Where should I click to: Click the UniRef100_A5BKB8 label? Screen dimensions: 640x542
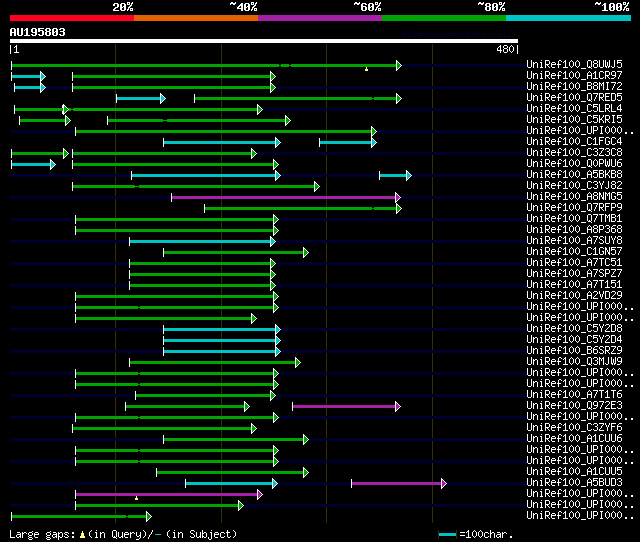coord(574,174)
